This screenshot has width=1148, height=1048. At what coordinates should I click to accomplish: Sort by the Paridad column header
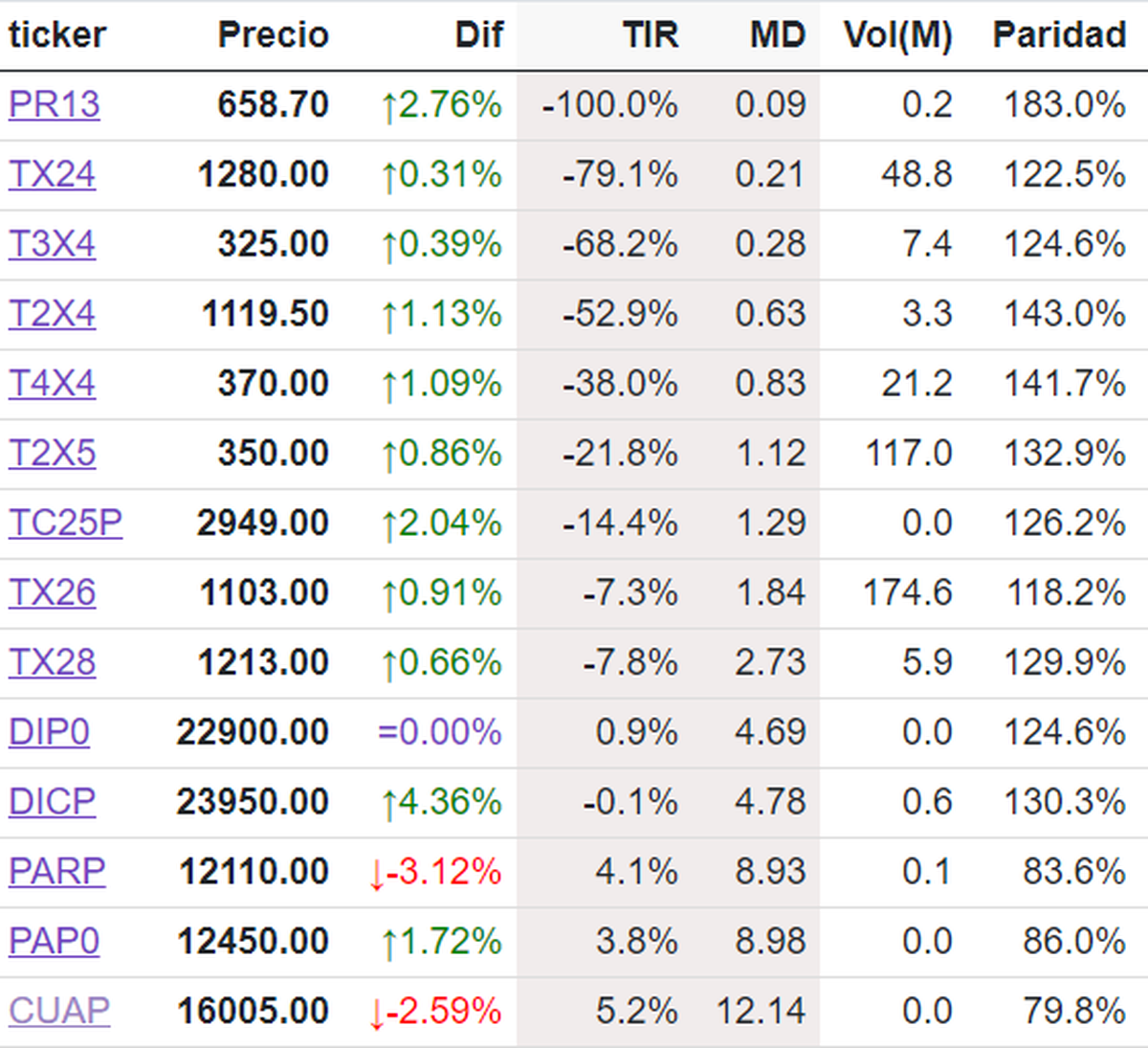coord(1059,35)
